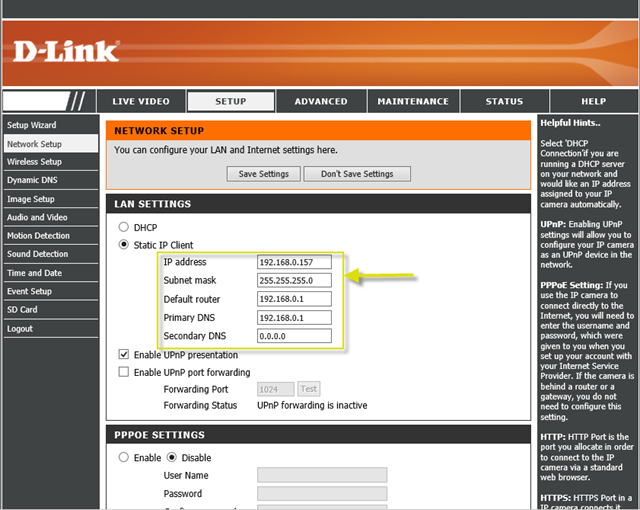Click the 'LAN SETTINGS' section header
Screen dimensions: 640x510
[x=152, y=204]
